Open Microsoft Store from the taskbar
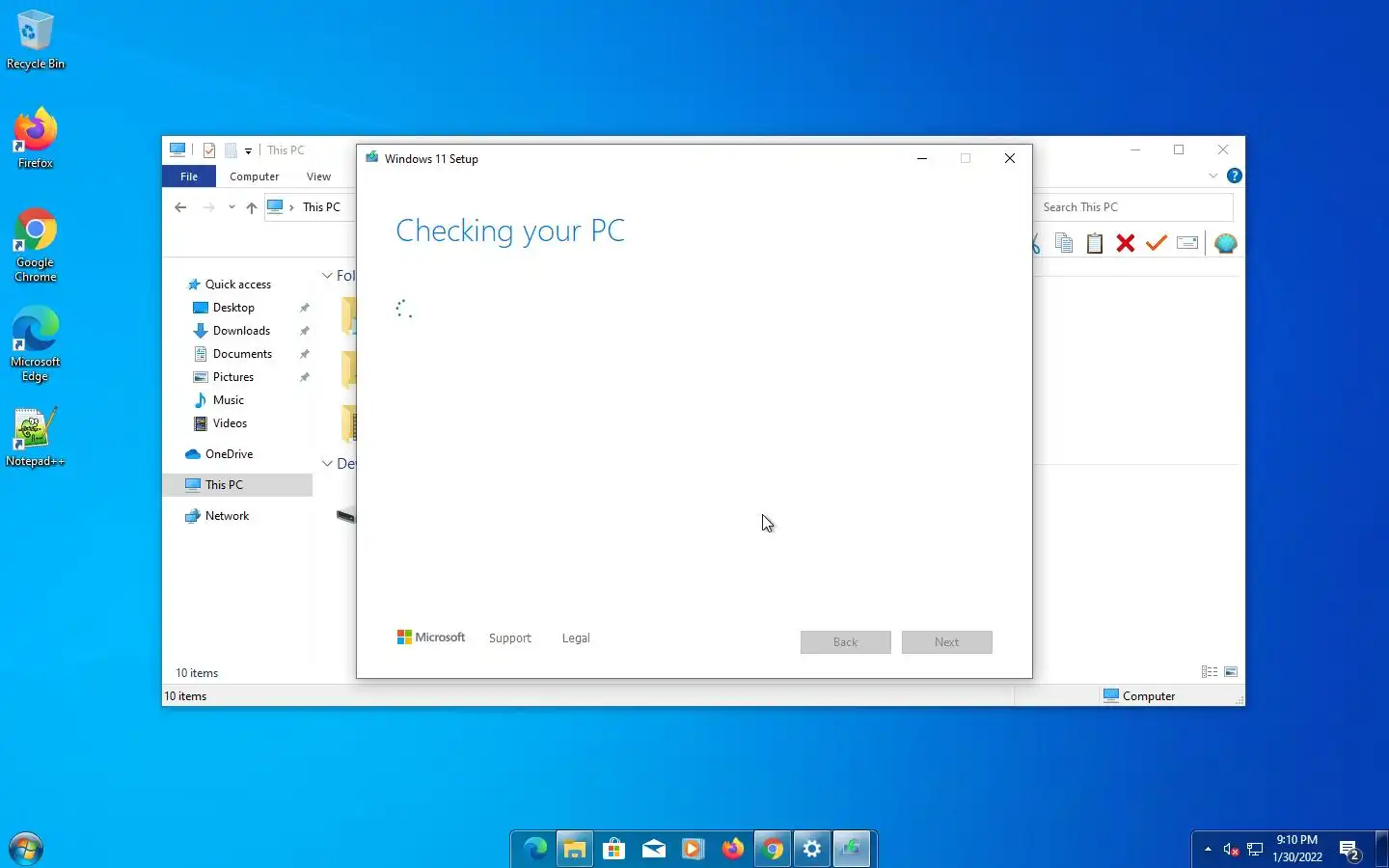 click(614, 849)
